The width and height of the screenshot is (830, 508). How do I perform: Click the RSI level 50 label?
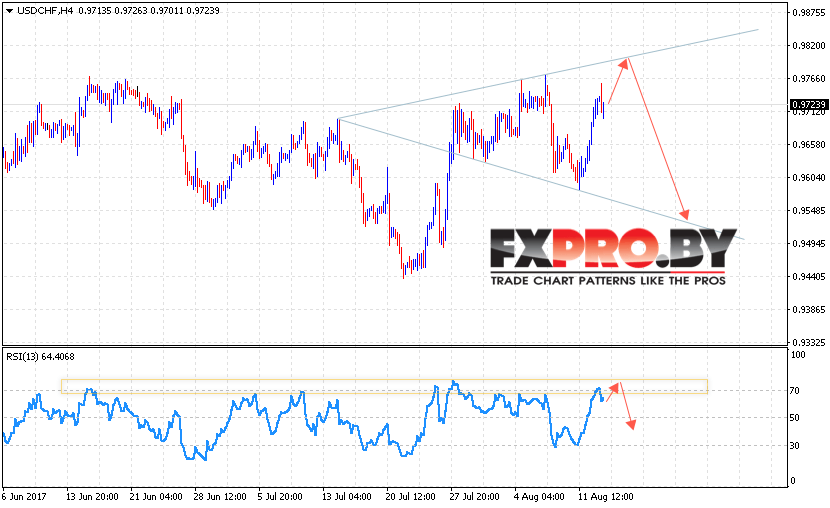[795, 418]
